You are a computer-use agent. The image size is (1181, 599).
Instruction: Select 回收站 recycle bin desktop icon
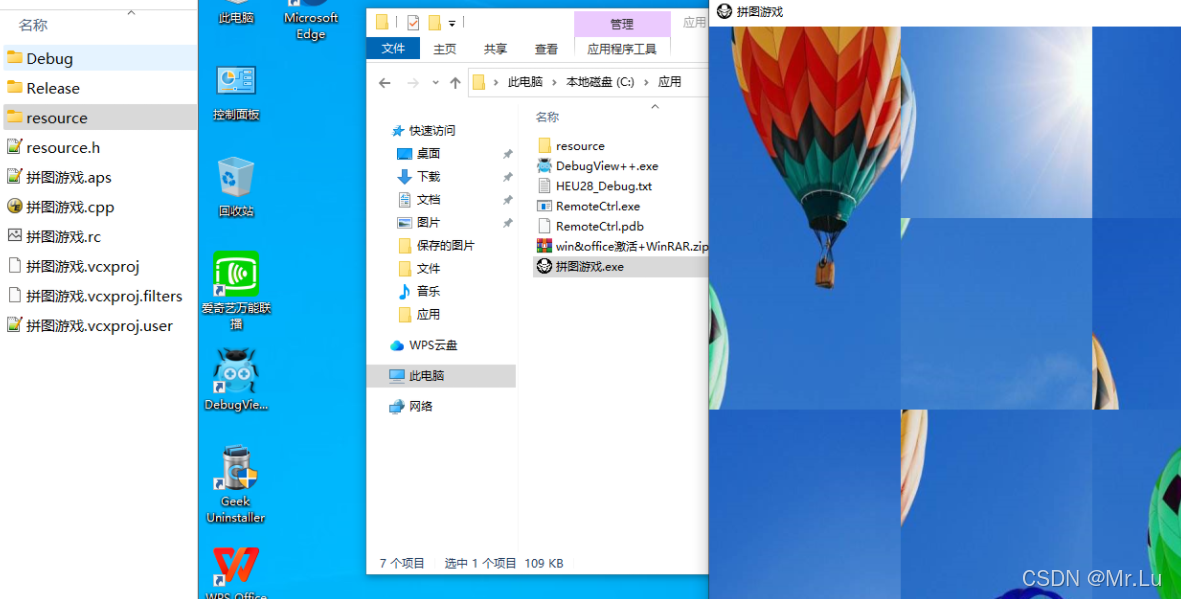(236, 187)
